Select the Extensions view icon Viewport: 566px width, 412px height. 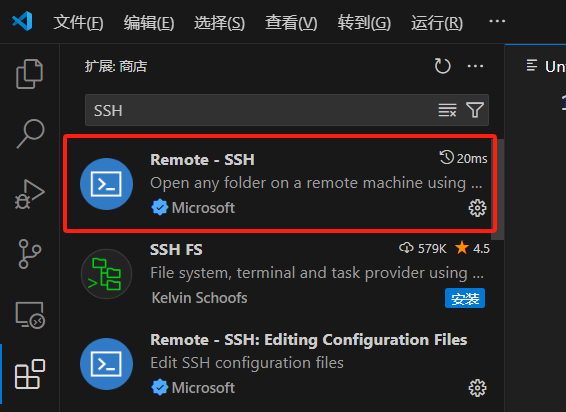point(30,374)
